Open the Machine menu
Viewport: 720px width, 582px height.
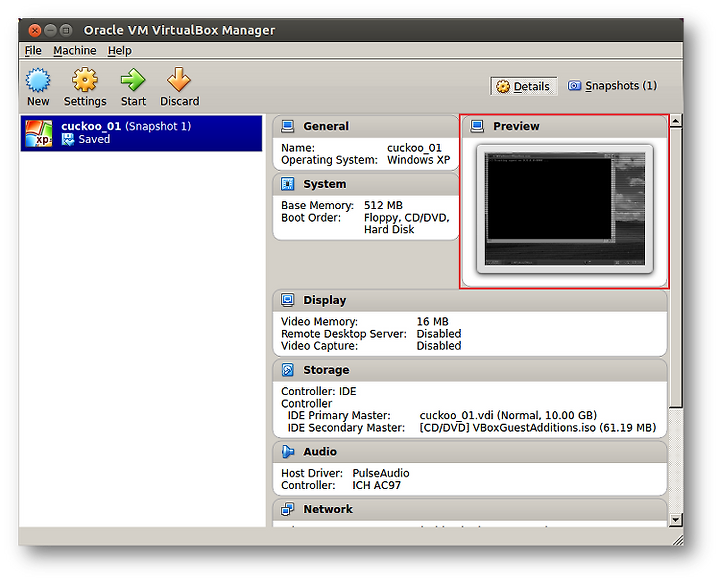[75, 51]
